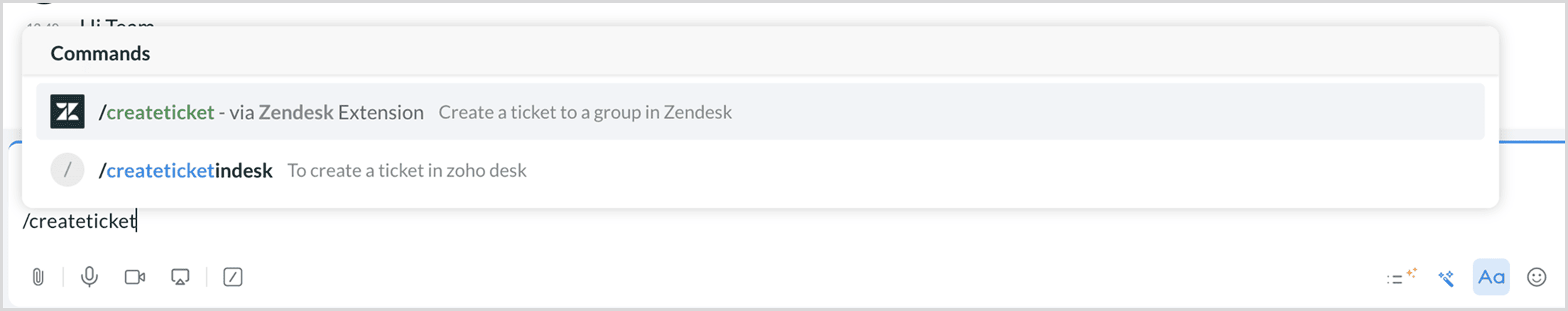The image size is (1568, 311).
Task: Choose the /createticketindesk command name
Action: pyautogui.click(x=186, y=170)
